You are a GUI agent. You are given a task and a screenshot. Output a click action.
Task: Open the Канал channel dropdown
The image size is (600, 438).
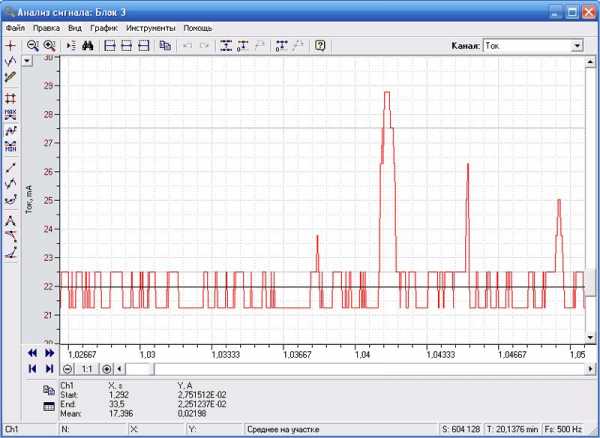coord(577,46)
